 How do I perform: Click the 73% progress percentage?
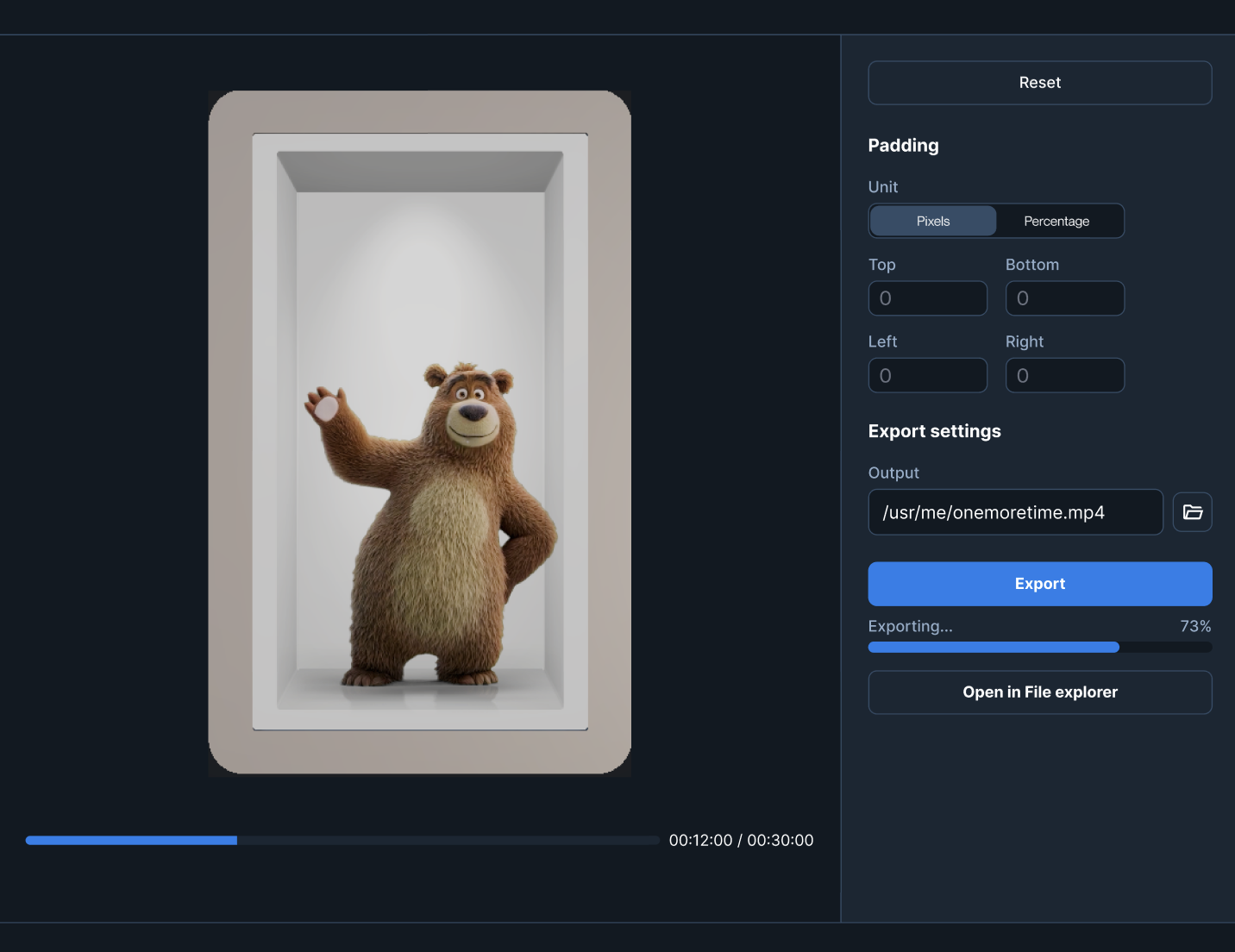[x=1195, y=626]
